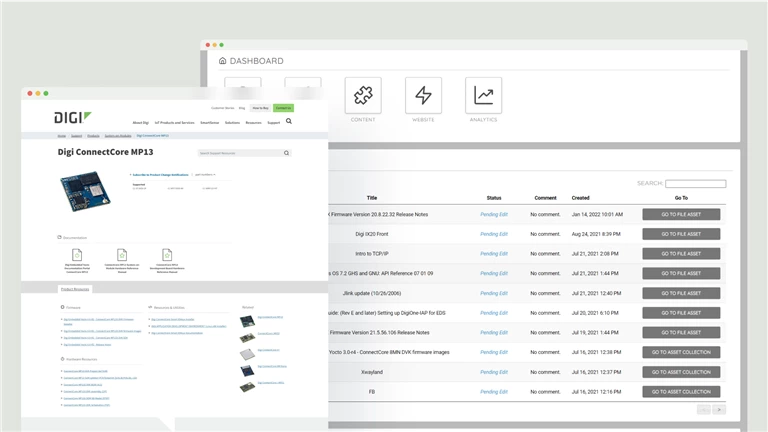Click the SEARCH field in the dashboard window
Screen dimensions: 768x432
[696, 183]
